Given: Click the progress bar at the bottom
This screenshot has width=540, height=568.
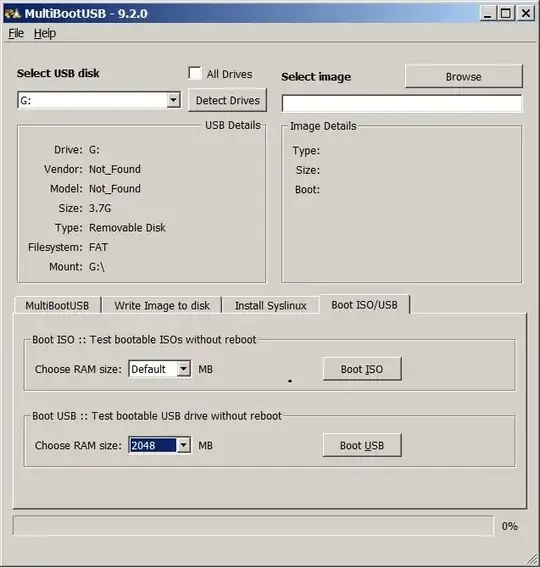Looking at the screenshot, I should [253, 525].
